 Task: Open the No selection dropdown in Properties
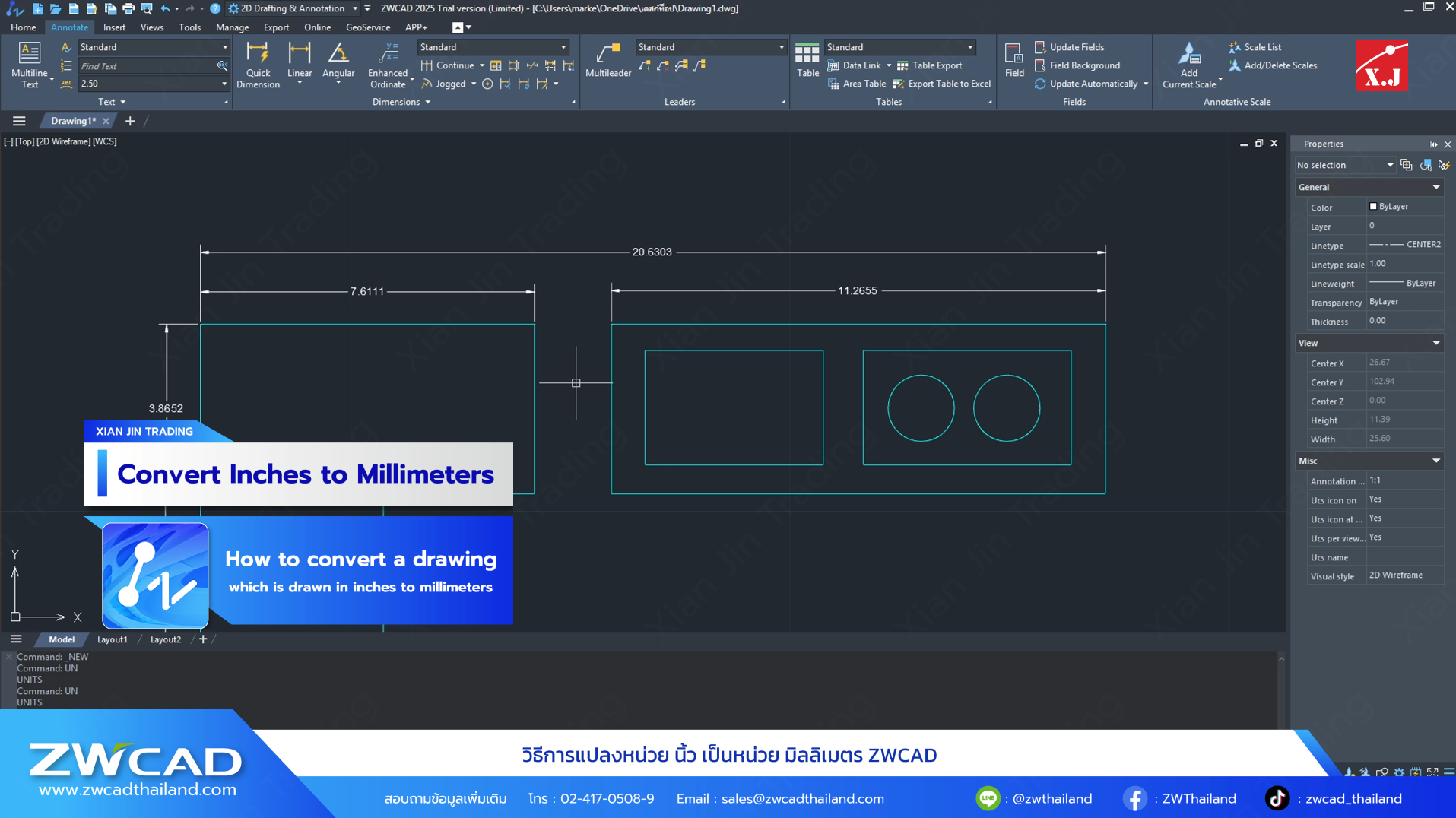click(1389, 165)
